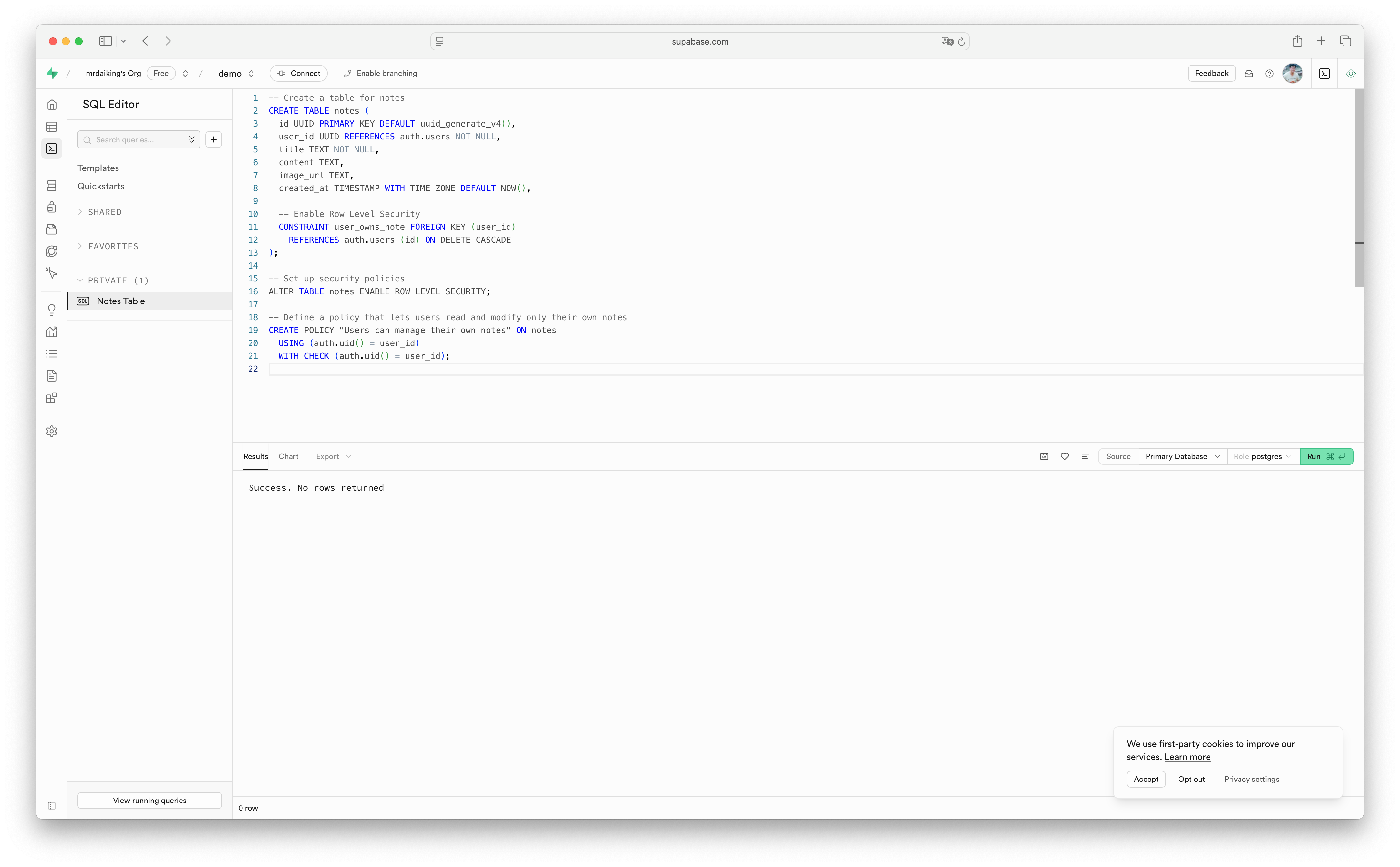Click the prettify SQL icon
This screenshot has height=867, width=1400.
[1085, 456]
